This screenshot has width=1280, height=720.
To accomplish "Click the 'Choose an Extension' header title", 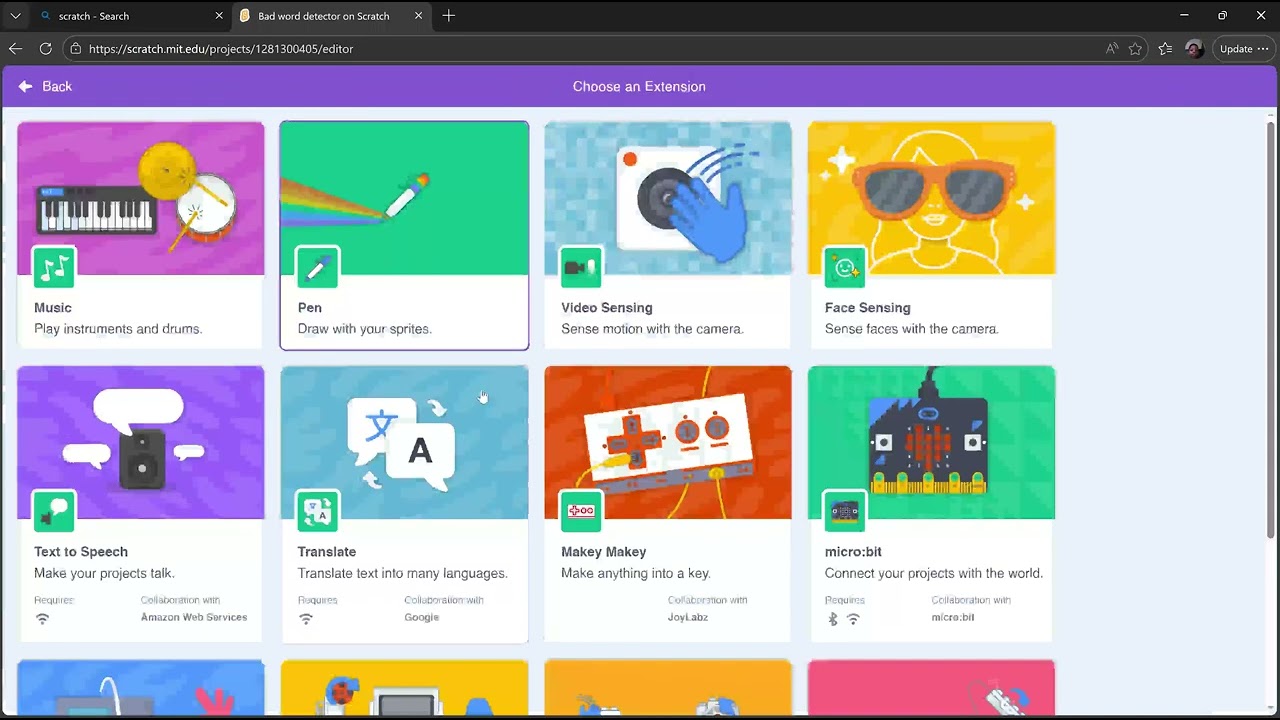I will tap(639, 86).
